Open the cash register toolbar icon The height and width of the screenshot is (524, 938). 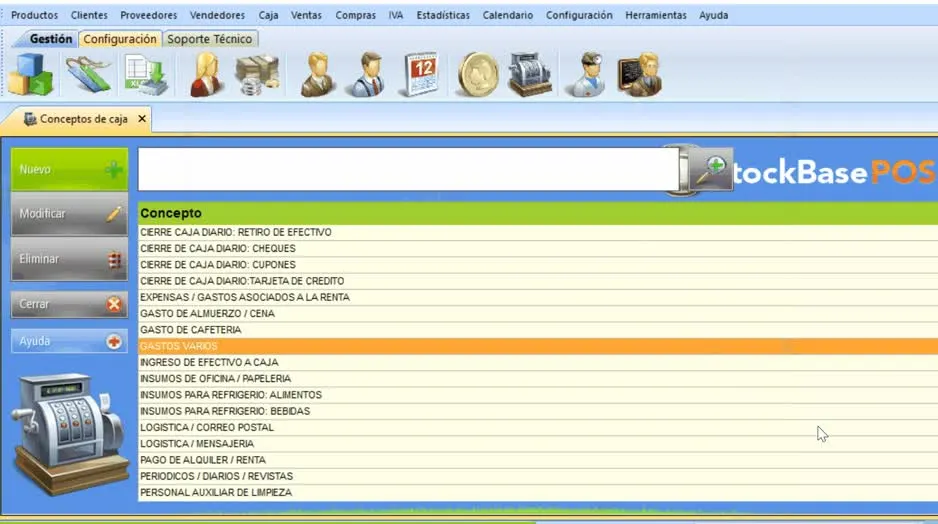(529, 75)
